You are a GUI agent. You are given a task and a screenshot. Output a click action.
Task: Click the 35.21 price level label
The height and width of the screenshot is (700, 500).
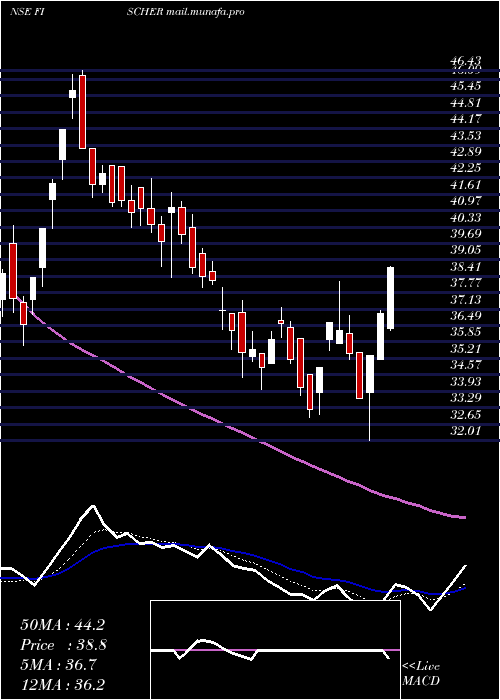coord(465,349)
